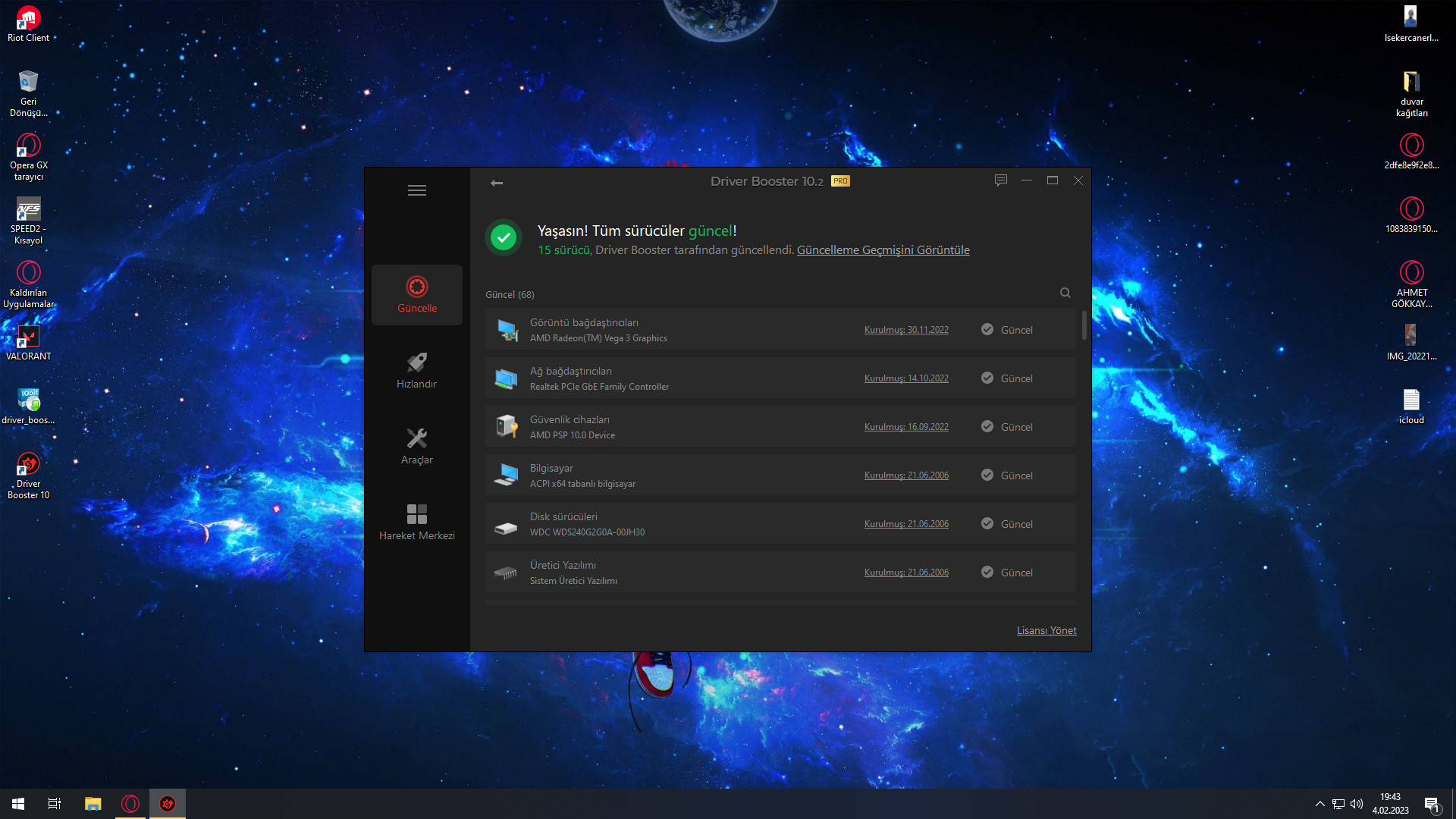This screenshot has width=1456, height=819.
Task: Open Hareket Merkezi grid icon
Action: [x=417, y=522]
